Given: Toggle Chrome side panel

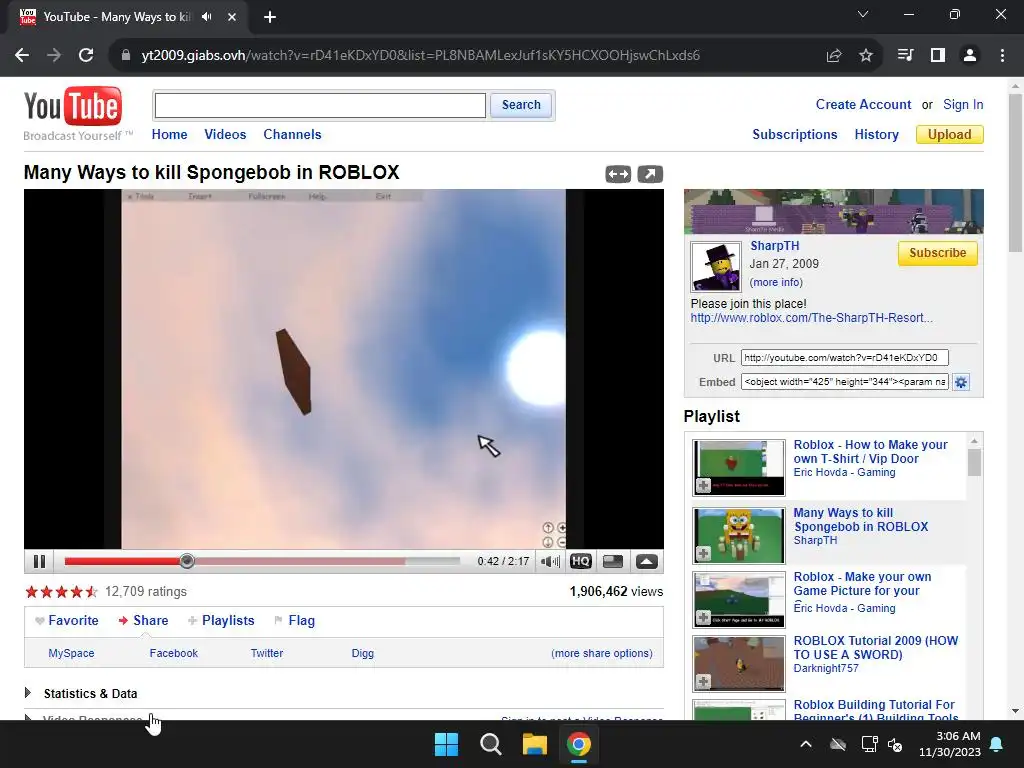Looking at the screenshot, I should click(x=938, y=56).
